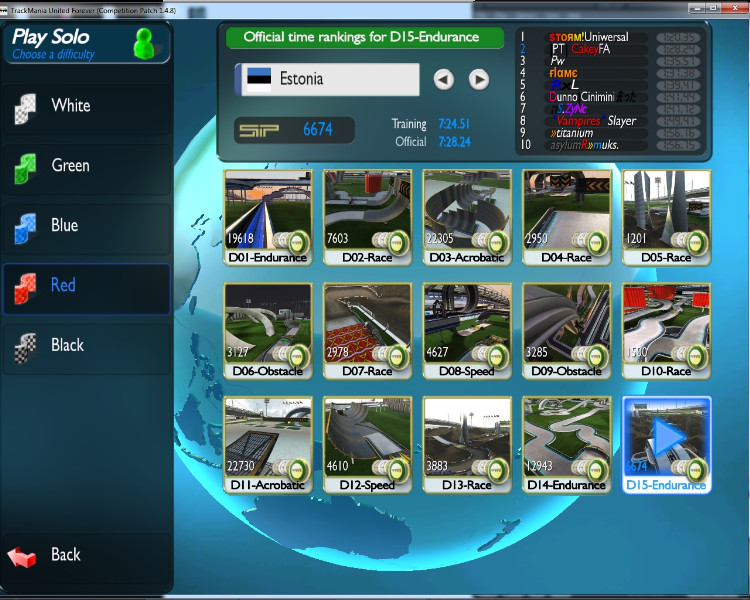Choose the D12-Speed track
This screenshot has height=600, width=750.
tap(367, 437)
